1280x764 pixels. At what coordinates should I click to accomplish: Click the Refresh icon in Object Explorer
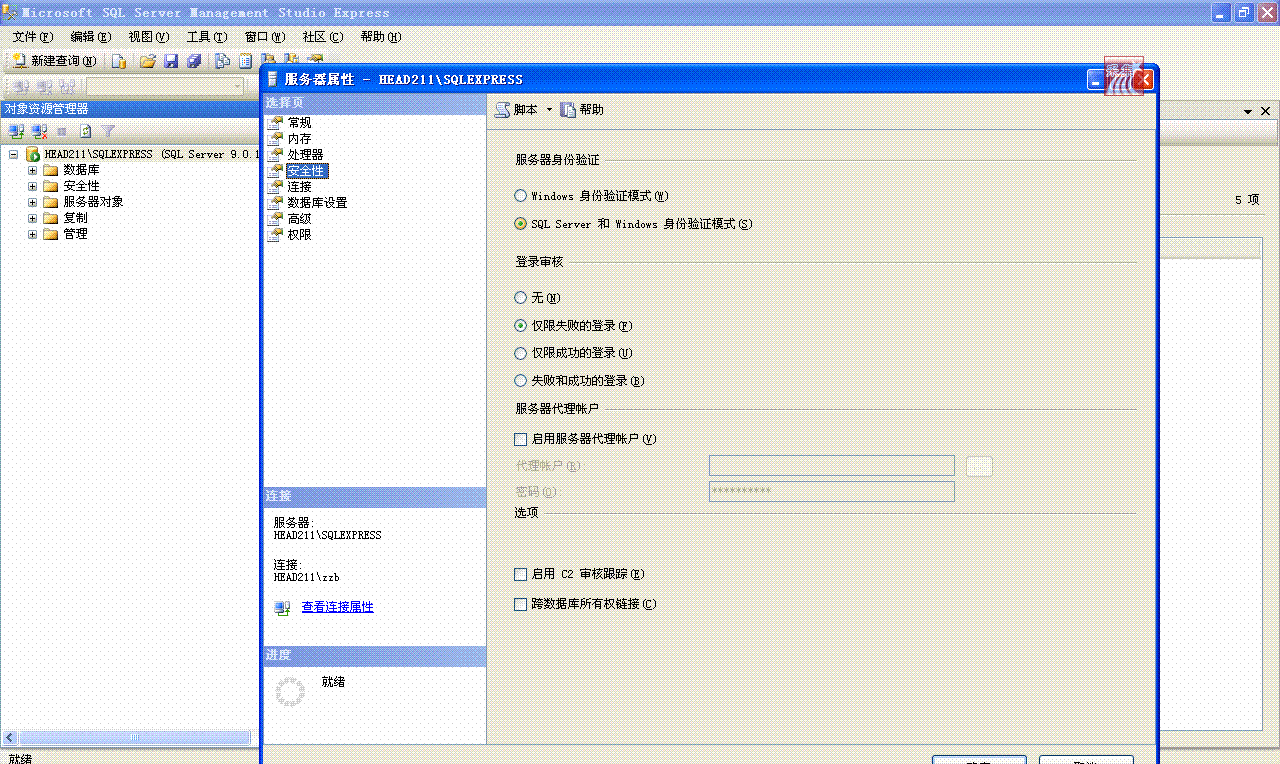pyautogui.click(x=85, y=131)
